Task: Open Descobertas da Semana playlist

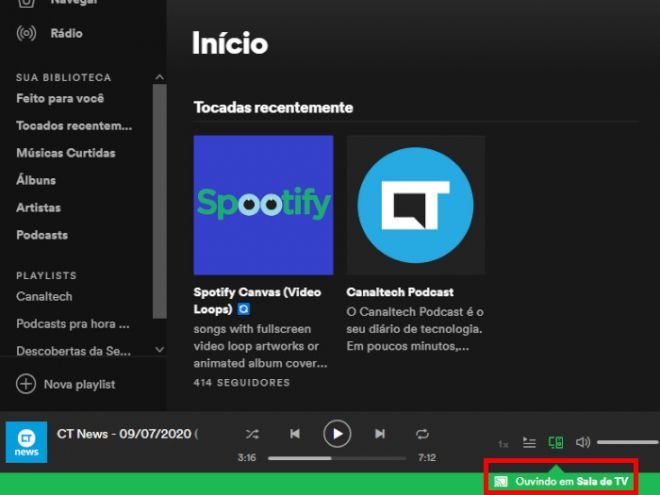Action: [73, 351]
